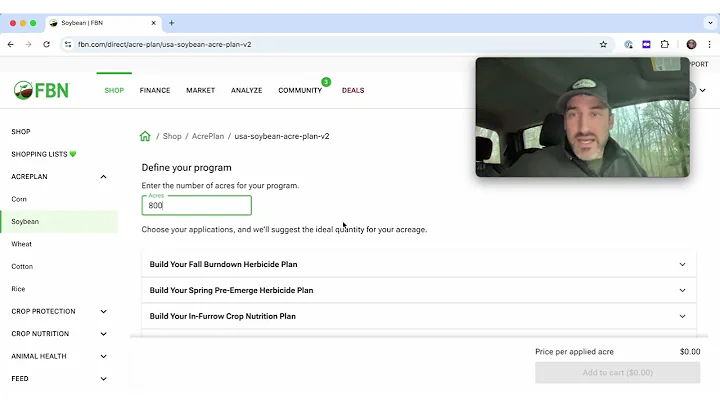
Task: Open the FINANCE nav tab
Action: coord(155,90)
